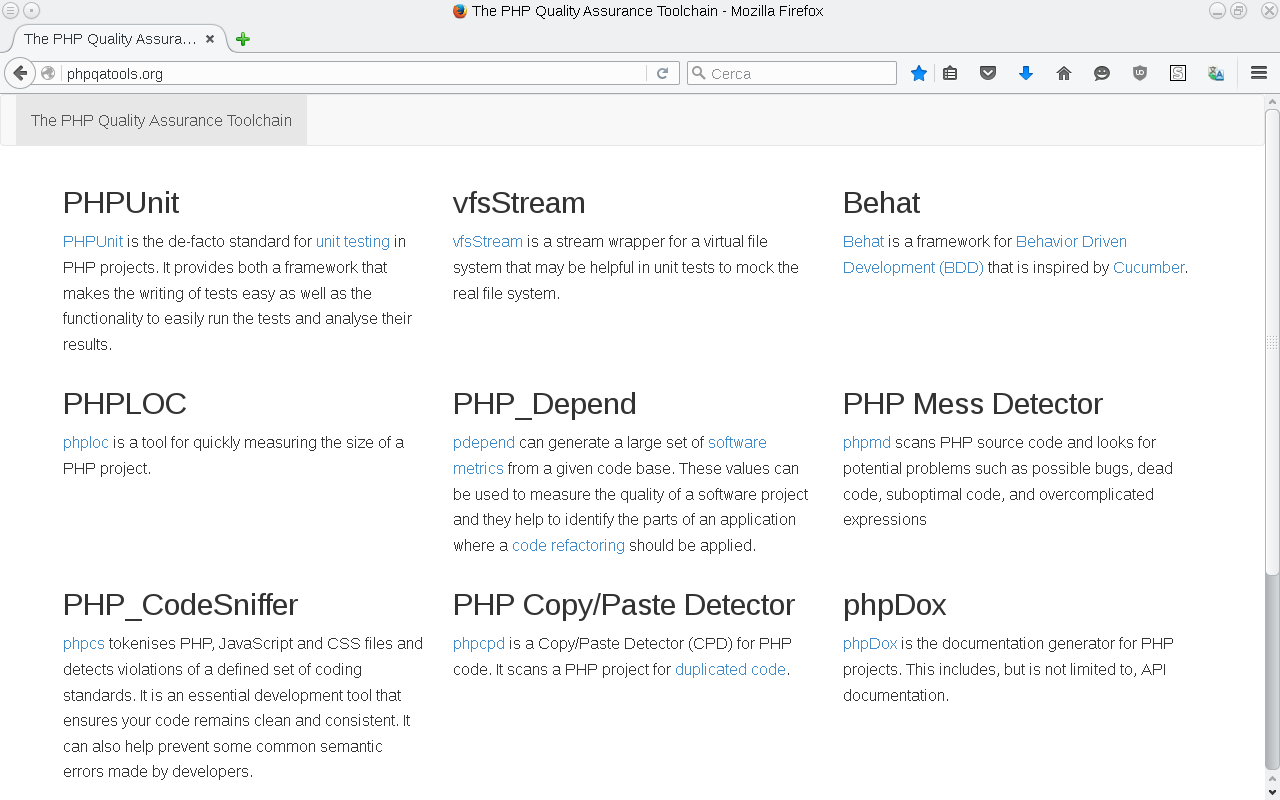This screenshot has width=1280, height=800.
Task: Follow the duplicated code link
Action: click(731, 669)
